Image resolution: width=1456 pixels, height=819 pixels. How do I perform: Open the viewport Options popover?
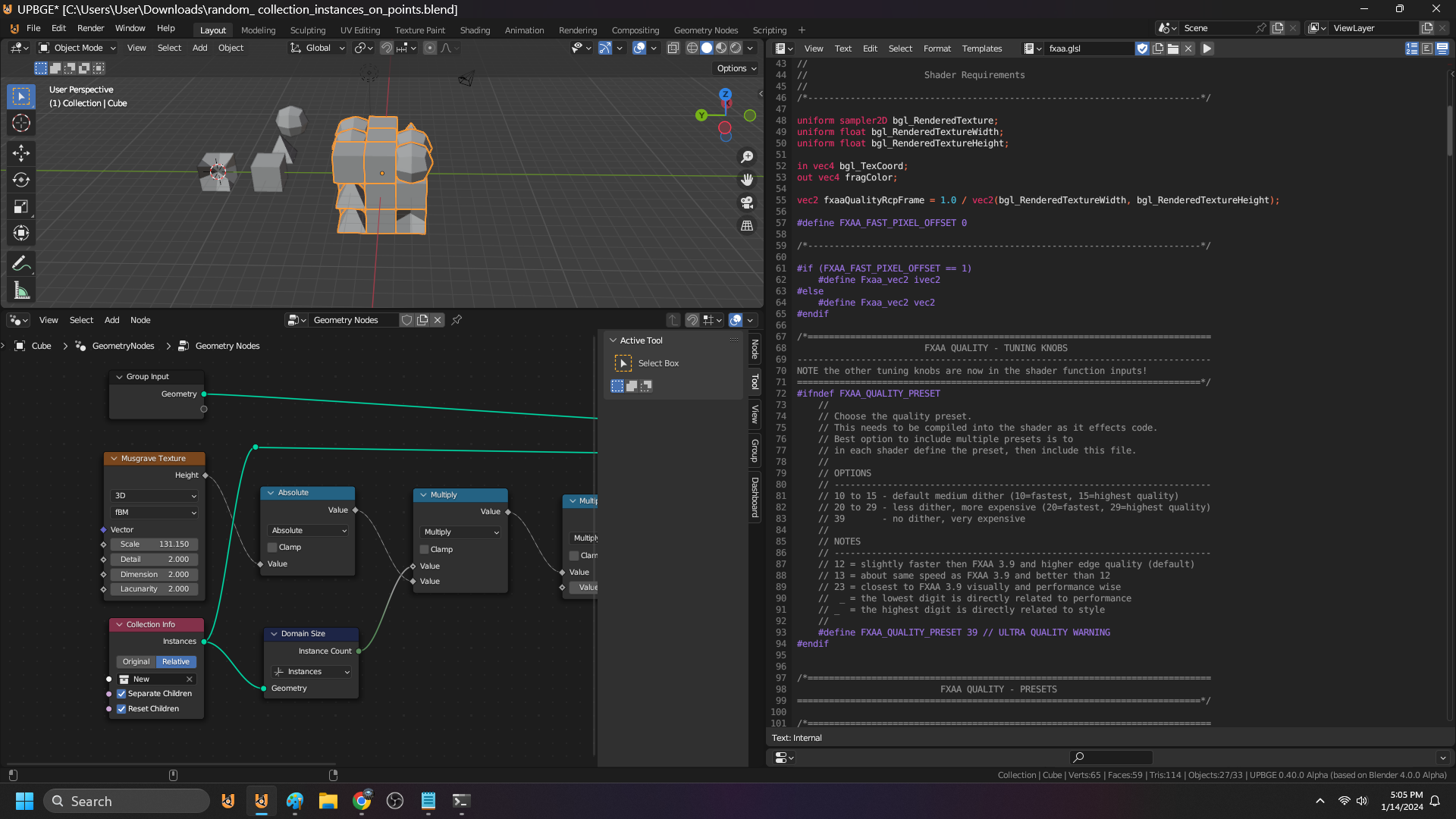pos(736,68)
